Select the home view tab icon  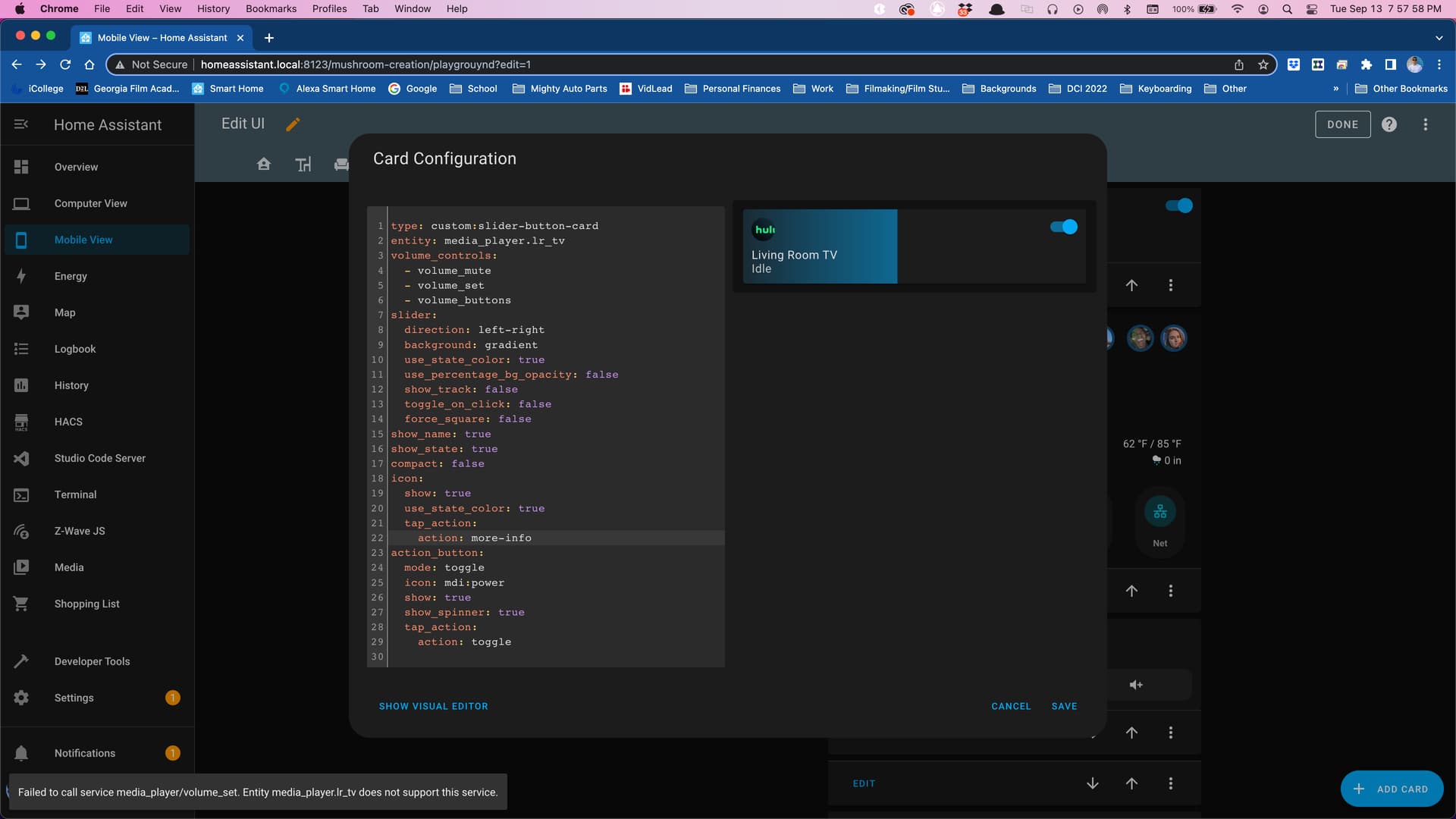[x=263, y=164]
